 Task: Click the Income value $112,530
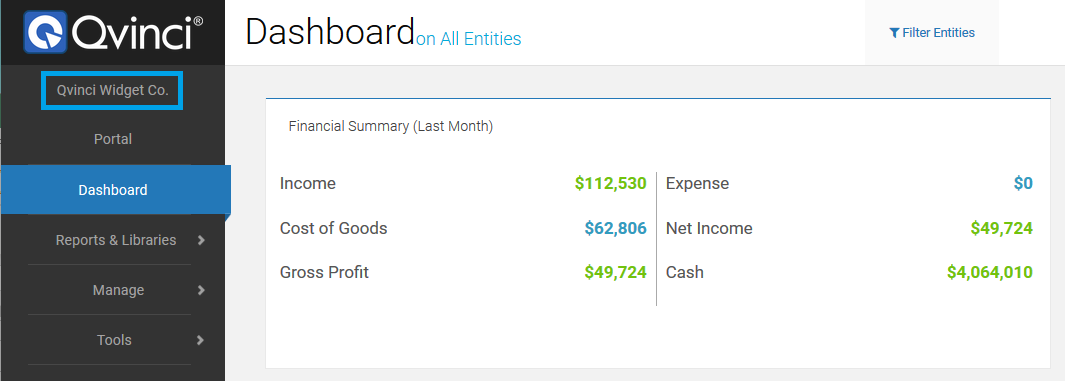(x=611, y=183)
